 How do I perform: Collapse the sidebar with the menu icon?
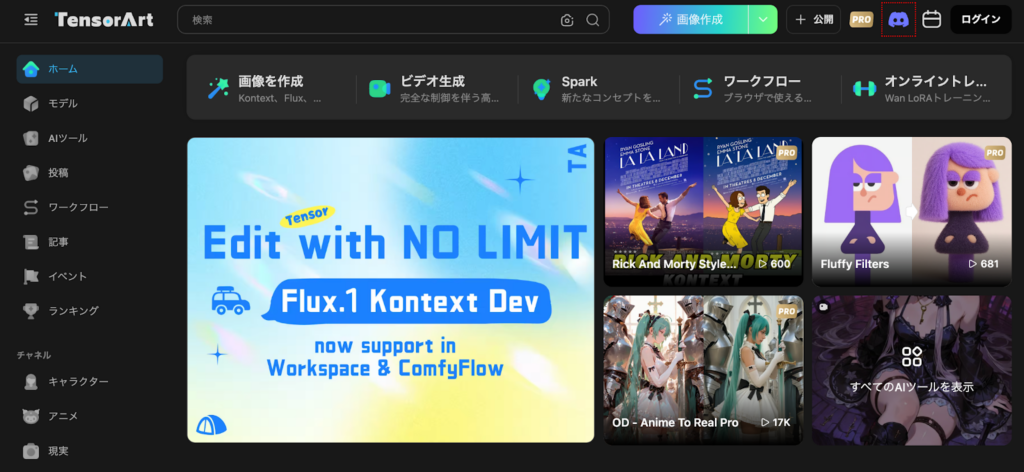click(x=31, y=20)
